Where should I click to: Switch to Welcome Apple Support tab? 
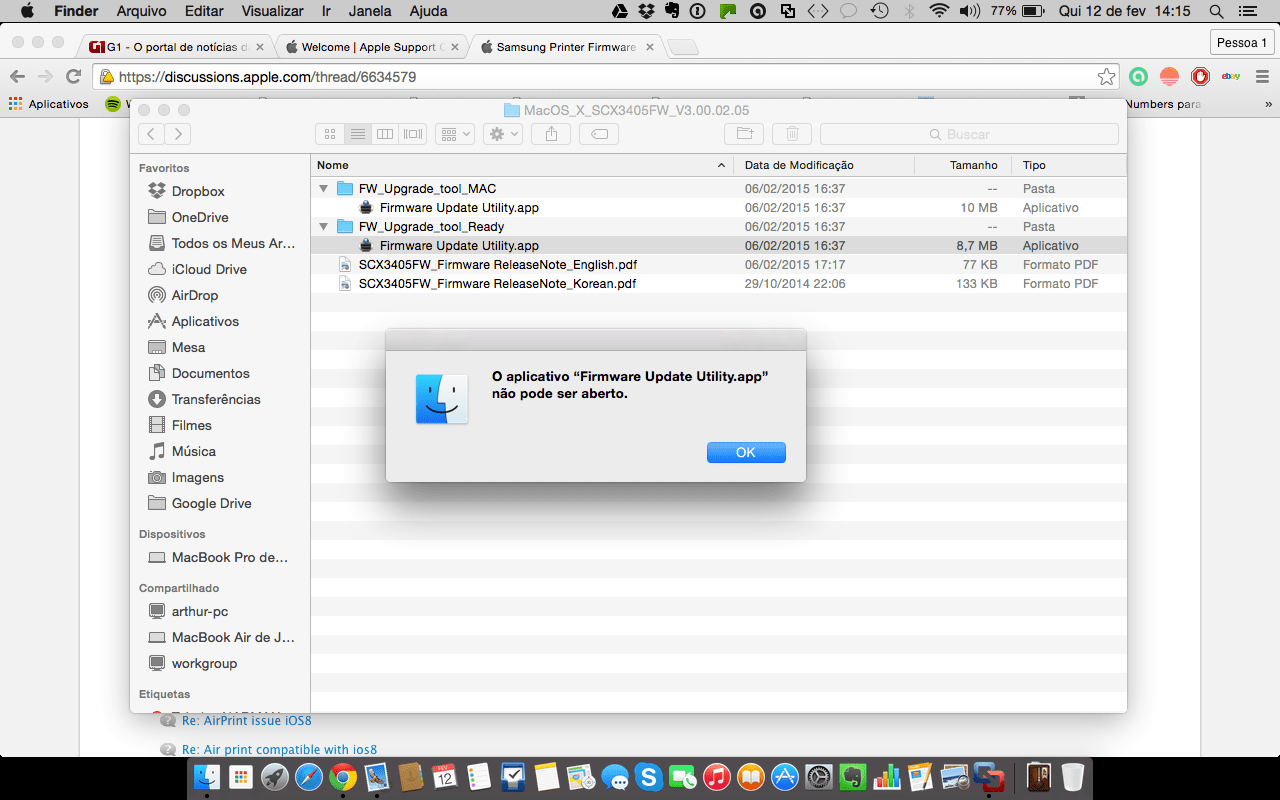click(x=371, y=47)
